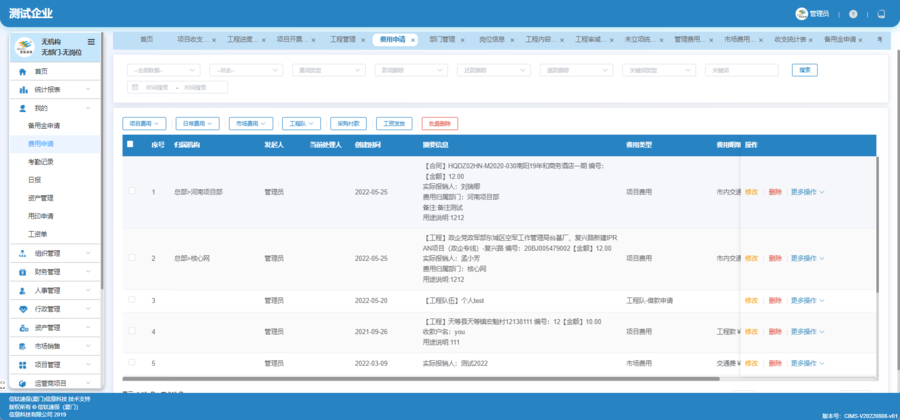Click into the 关键词 keyword input field

(x=742, y=70)
